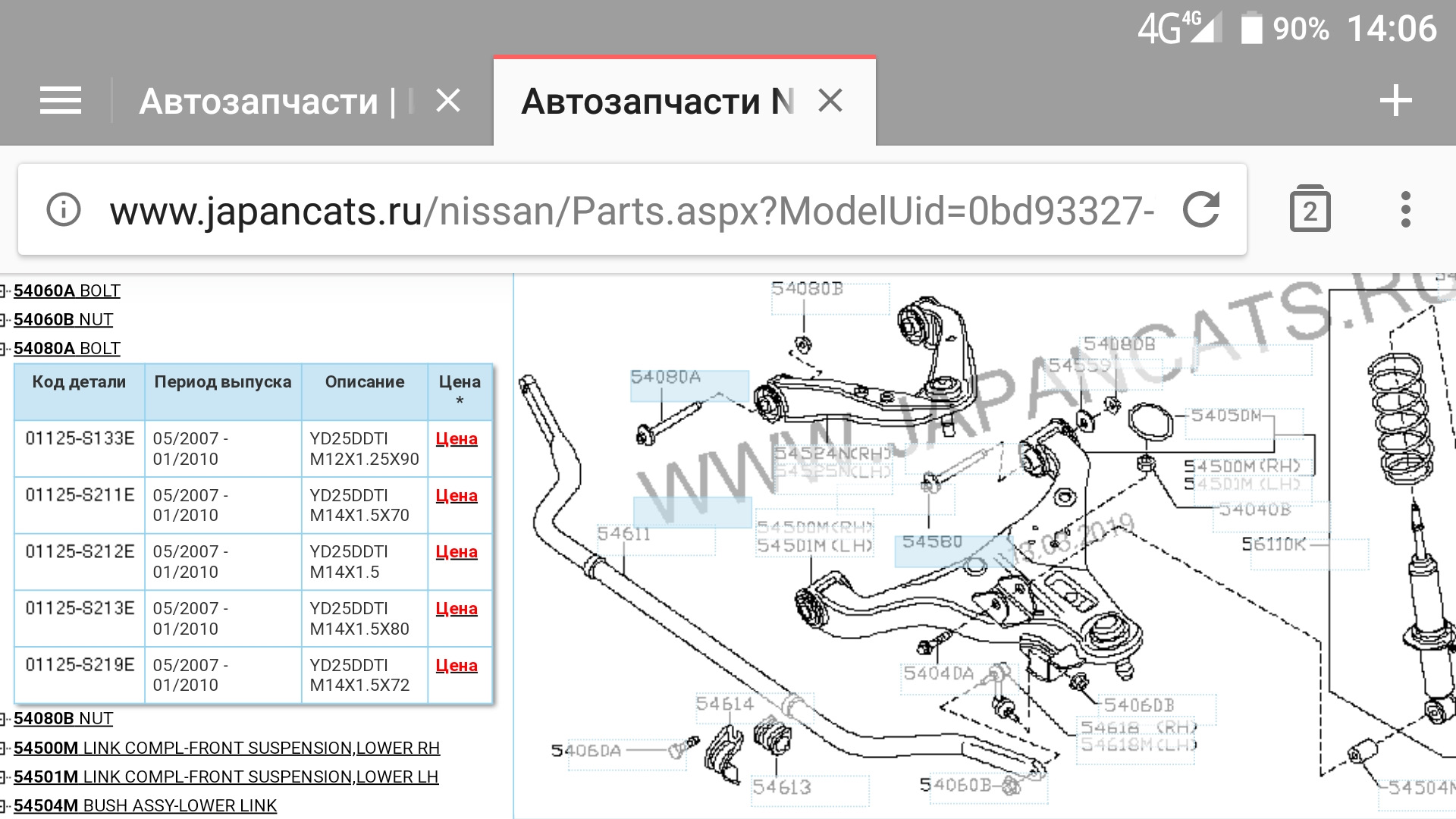Focus the japancats.ru address bar
The width and height of the screenshot is (1456, 819).
632,211
